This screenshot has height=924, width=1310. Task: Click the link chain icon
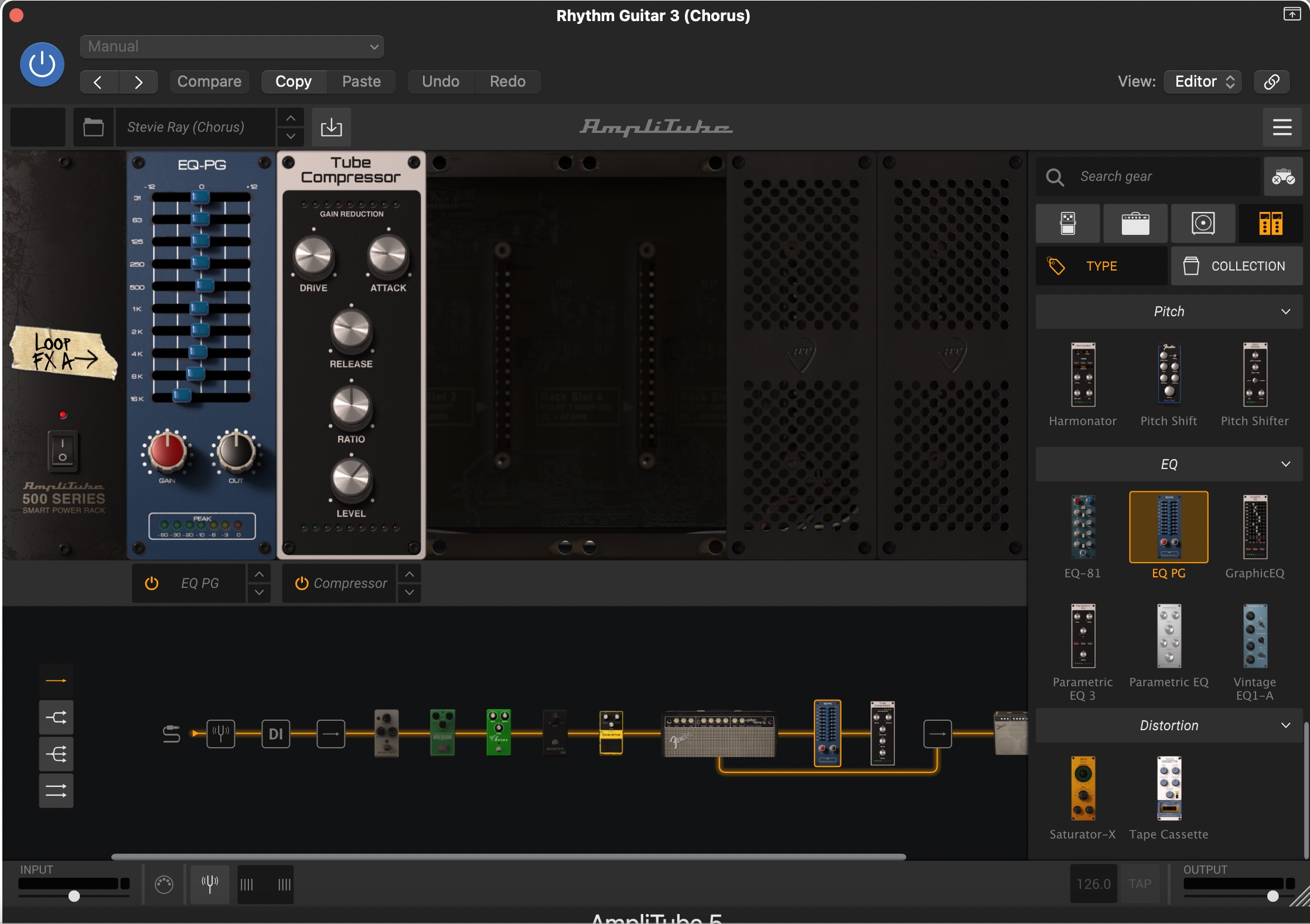[x=1272, y=82]
